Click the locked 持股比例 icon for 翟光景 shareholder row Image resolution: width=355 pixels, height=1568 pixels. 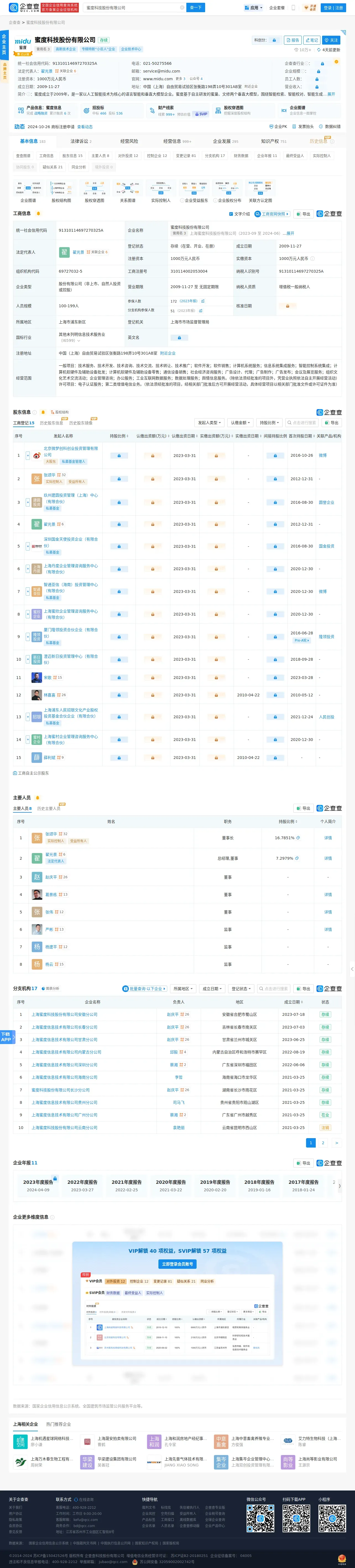(x=119, y=524)
